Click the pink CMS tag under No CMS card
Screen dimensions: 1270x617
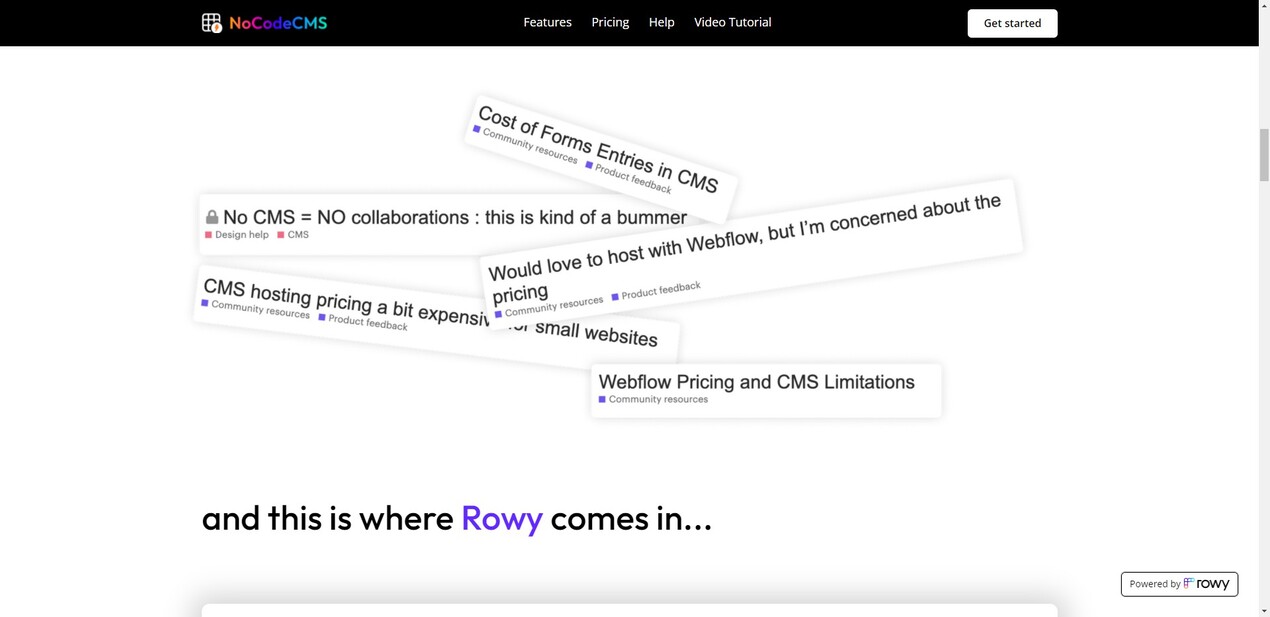[x=297, y=235]
